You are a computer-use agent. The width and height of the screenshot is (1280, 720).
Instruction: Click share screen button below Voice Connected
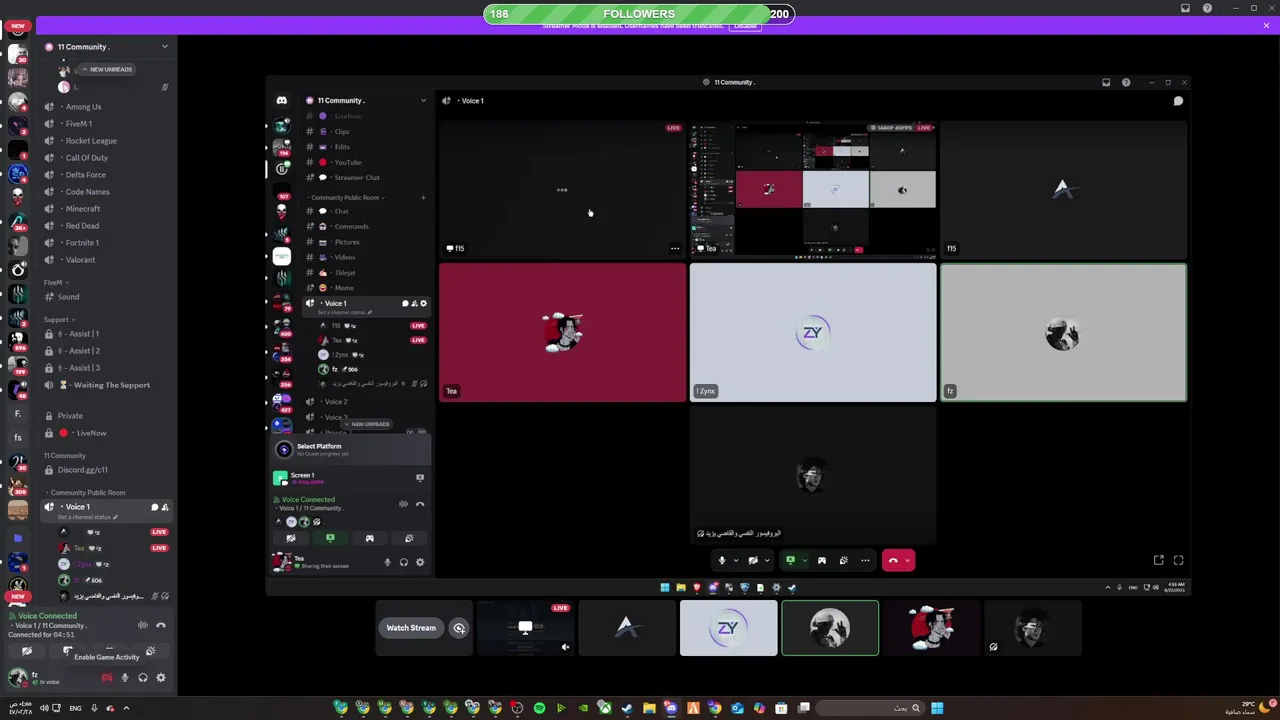coord(68,651)
